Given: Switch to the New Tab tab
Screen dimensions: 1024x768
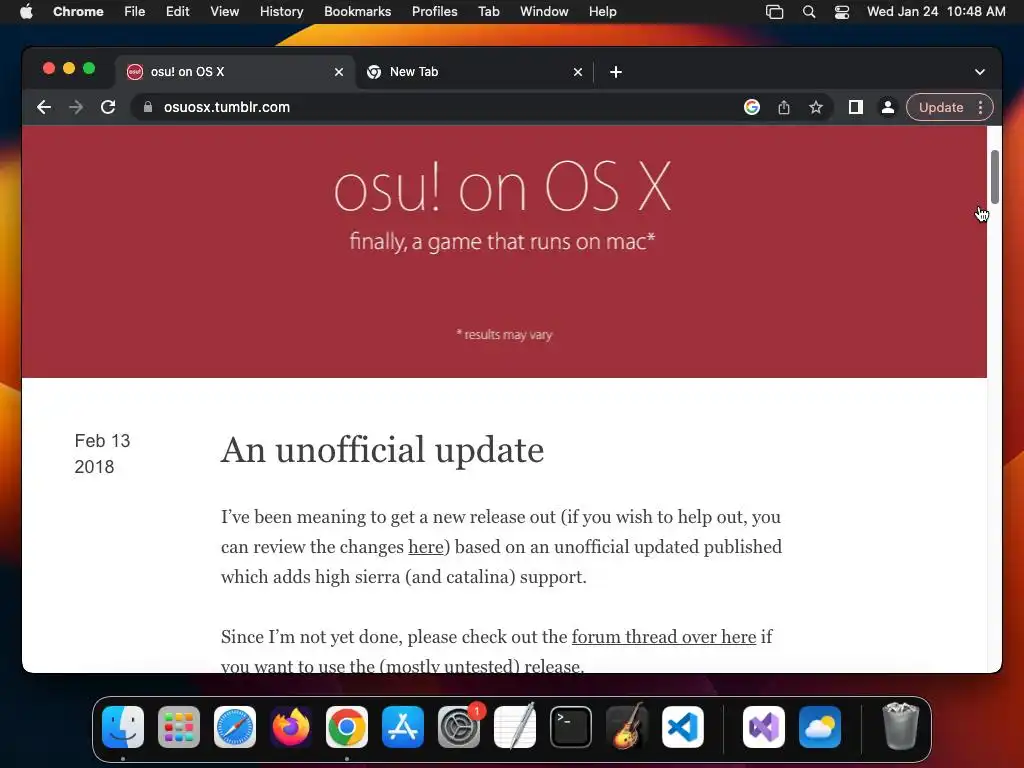Looking at the screenshot, I should (473, 72).
